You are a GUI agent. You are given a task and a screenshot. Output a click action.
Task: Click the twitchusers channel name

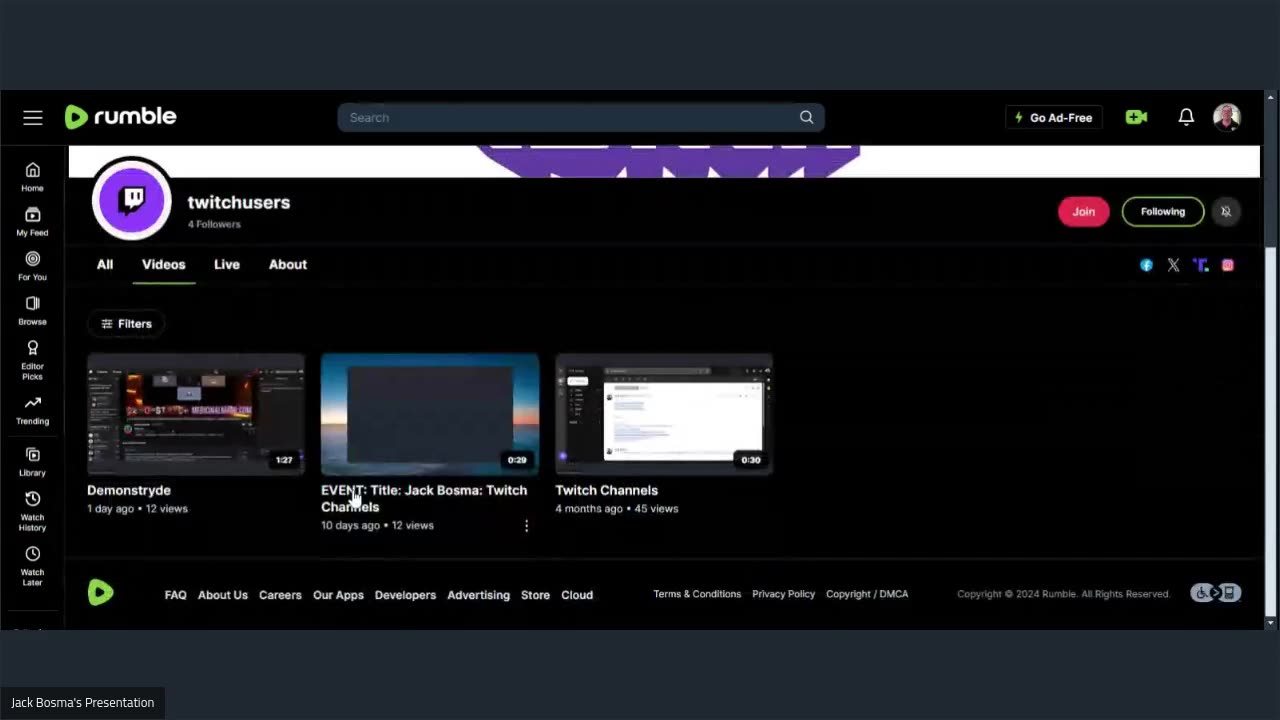tap(239, 202)
